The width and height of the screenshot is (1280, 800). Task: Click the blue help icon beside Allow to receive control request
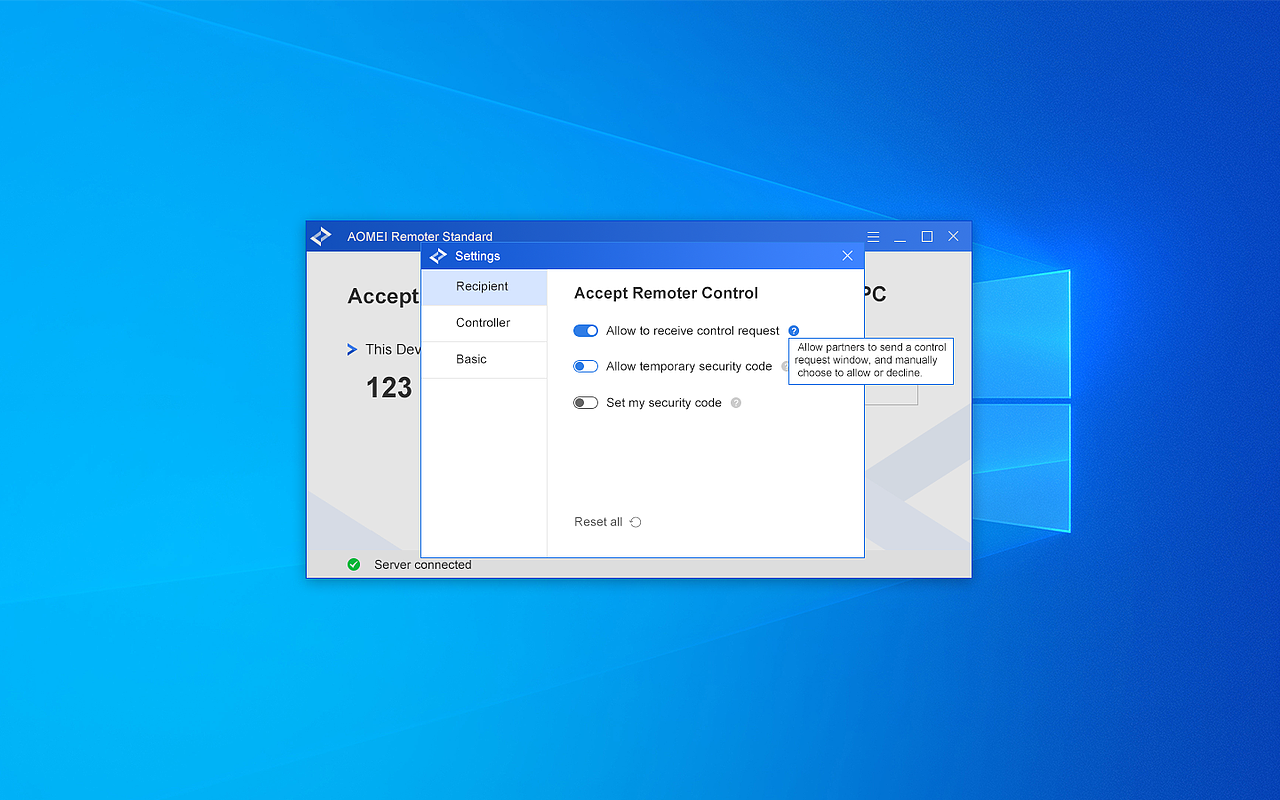[x=794, y=331]
